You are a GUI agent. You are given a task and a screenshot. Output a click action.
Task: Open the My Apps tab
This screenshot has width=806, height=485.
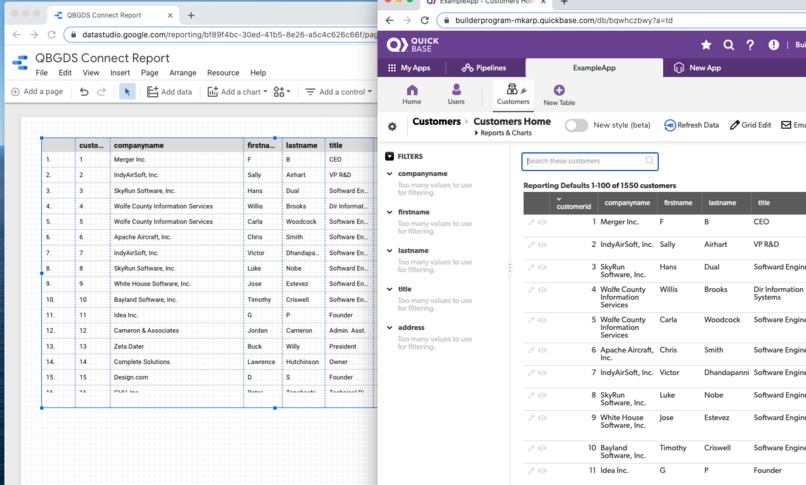coord(409,68)
